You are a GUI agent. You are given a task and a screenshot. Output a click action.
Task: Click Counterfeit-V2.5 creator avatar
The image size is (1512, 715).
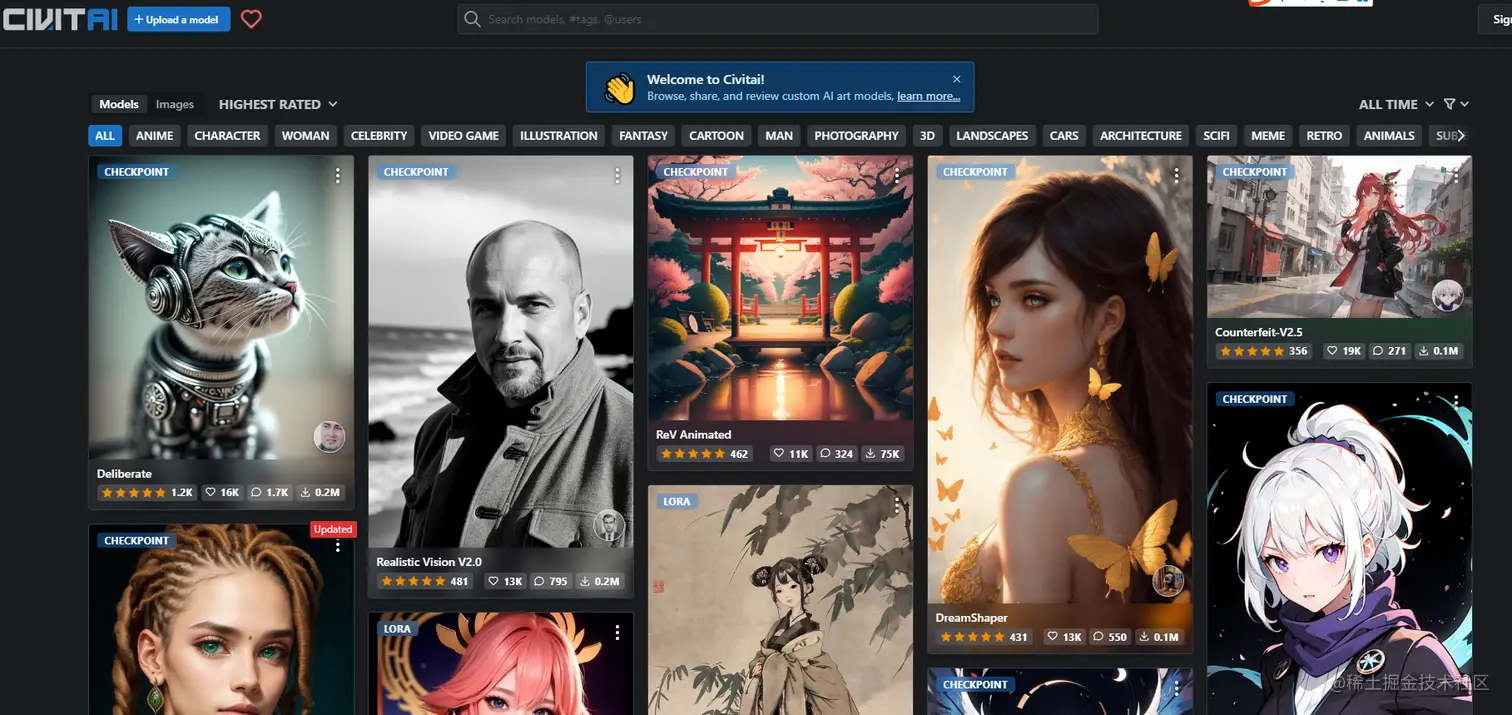click(1448, 295)
